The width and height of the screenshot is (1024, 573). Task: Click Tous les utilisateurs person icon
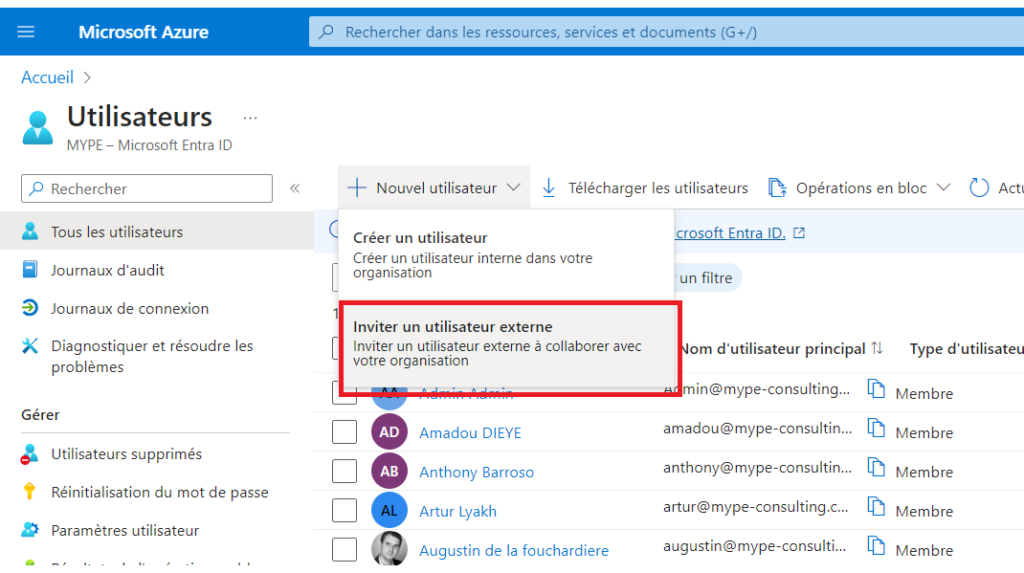click(x=30, y=231)
